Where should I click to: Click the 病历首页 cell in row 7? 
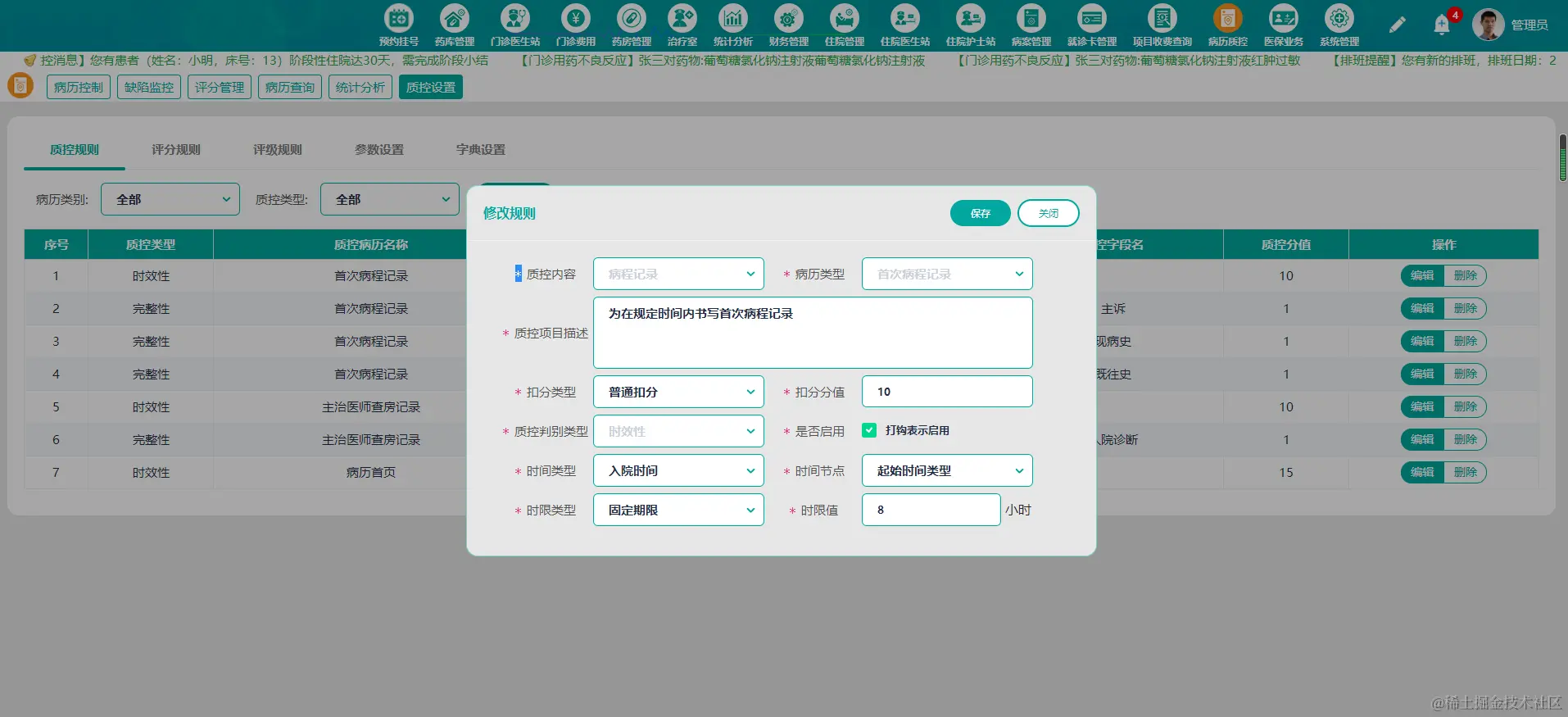pyautogui.click(x=371, y=473)
